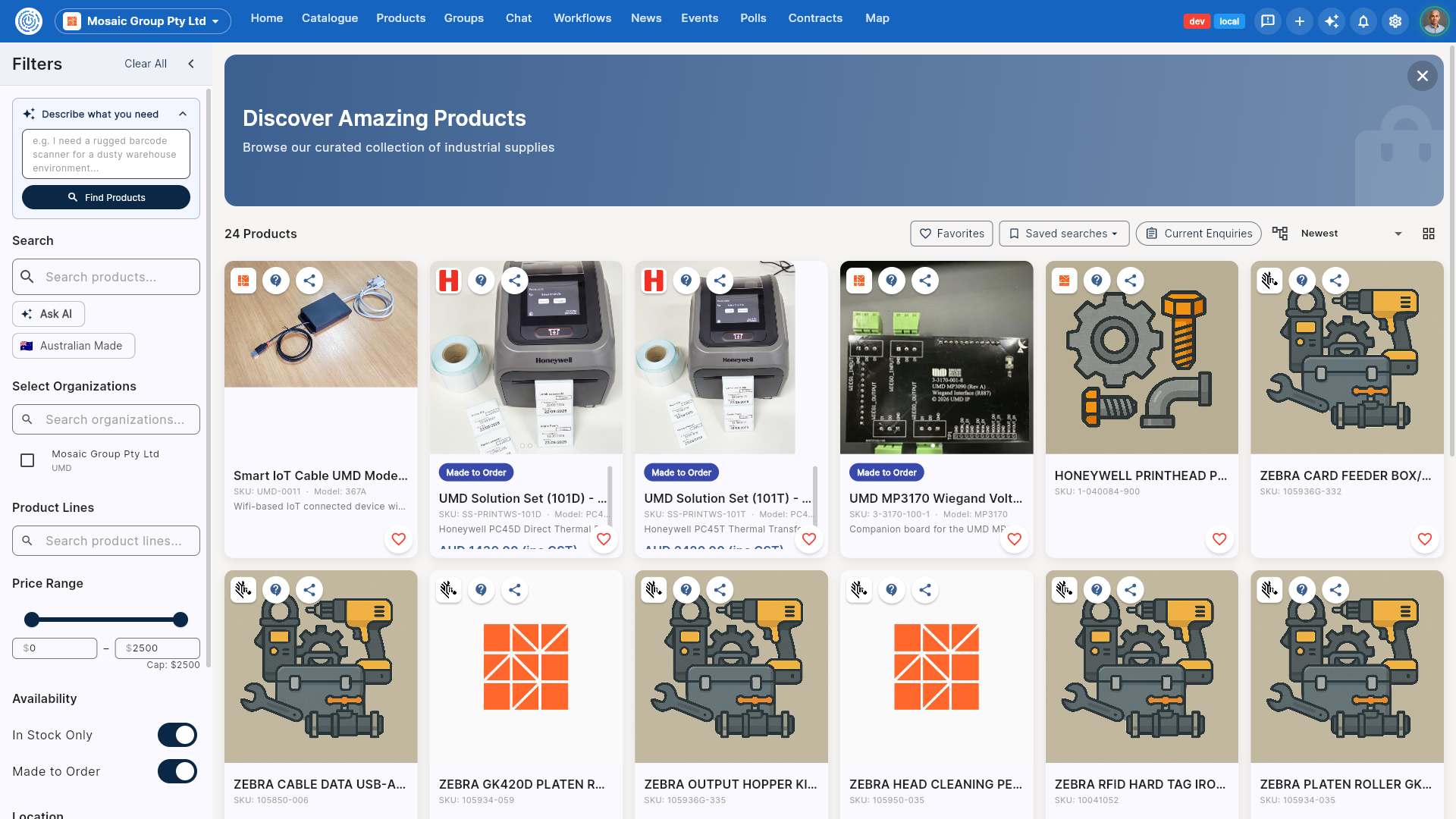Open the Newest sort dropdown
Screen dimensions: 1456x819
coord(1351,234)
